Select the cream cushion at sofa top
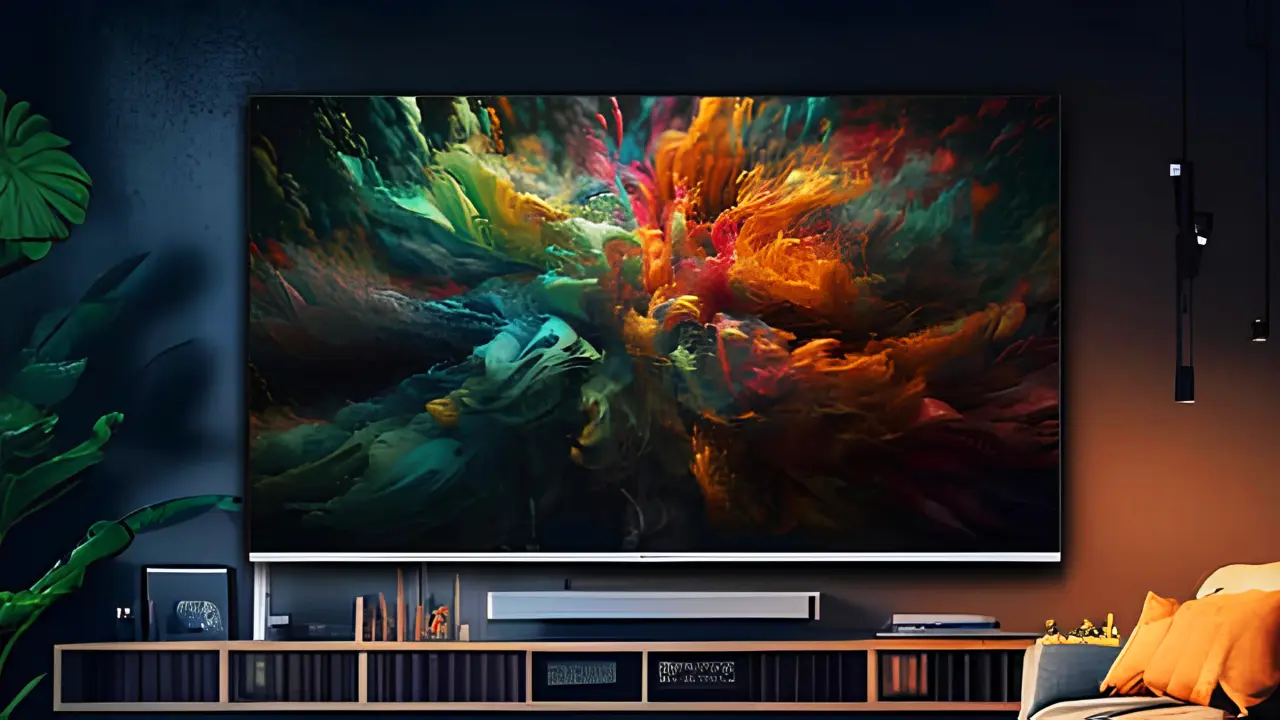 pos(1240,580)
